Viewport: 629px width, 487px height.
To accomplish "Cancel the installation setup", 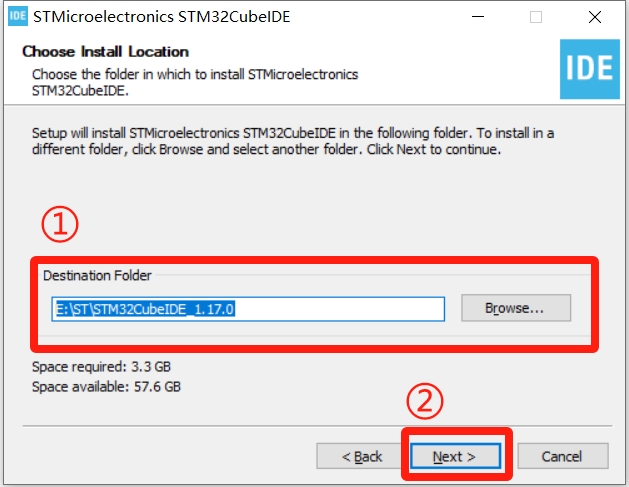I will click(x=563, y=456).
